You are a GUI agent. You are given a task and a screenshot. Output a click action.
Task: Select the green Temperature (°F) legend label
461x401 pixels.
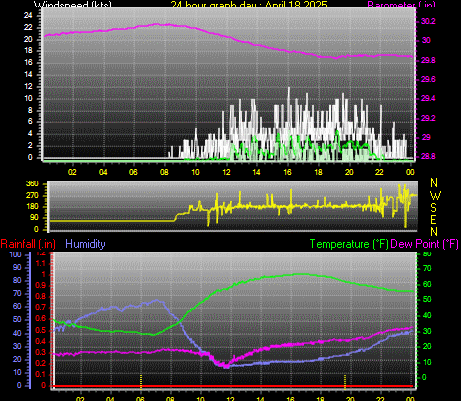(349, 244)
